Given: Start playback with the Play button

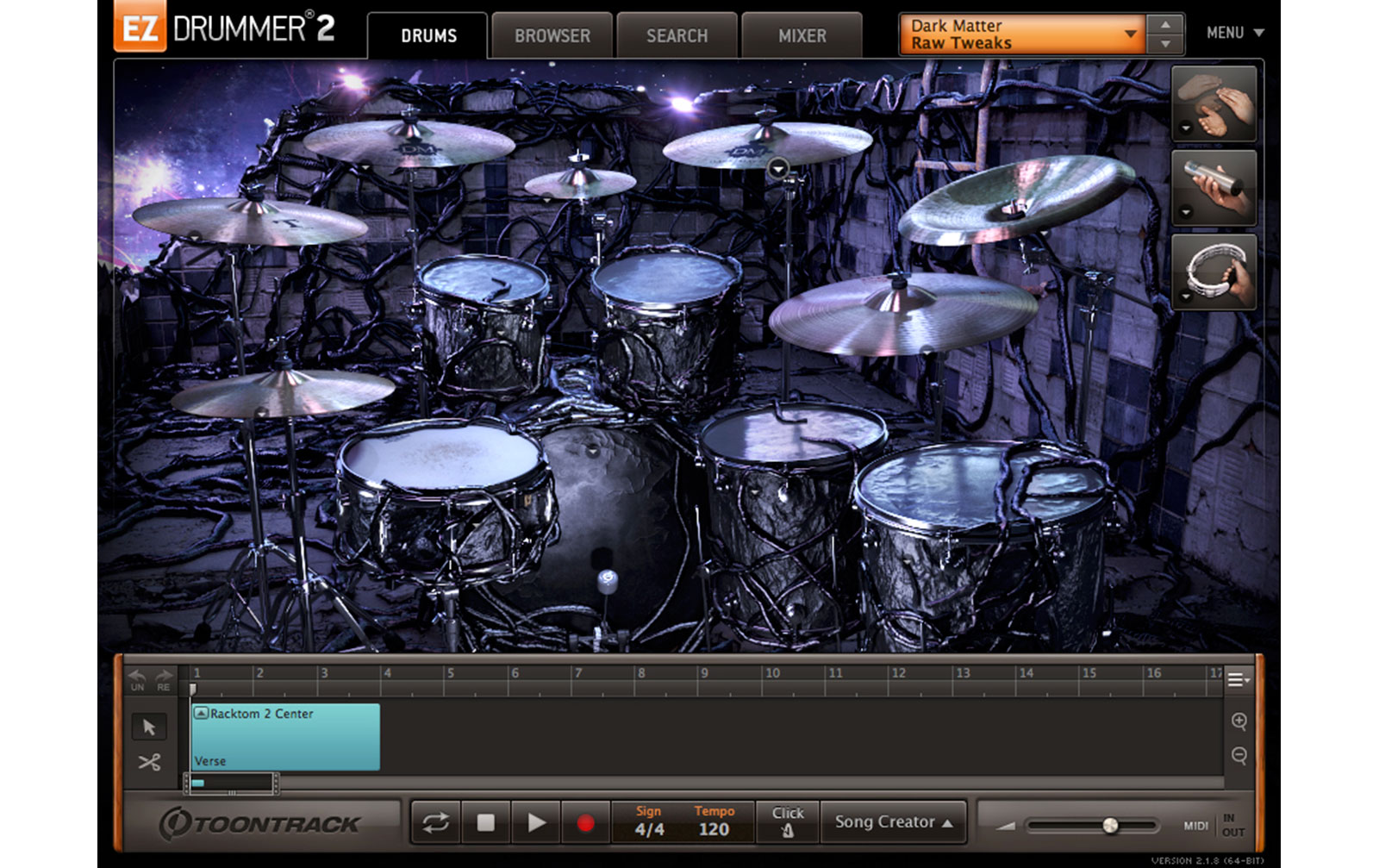Looking at the screenshot, I should [535, 823].
